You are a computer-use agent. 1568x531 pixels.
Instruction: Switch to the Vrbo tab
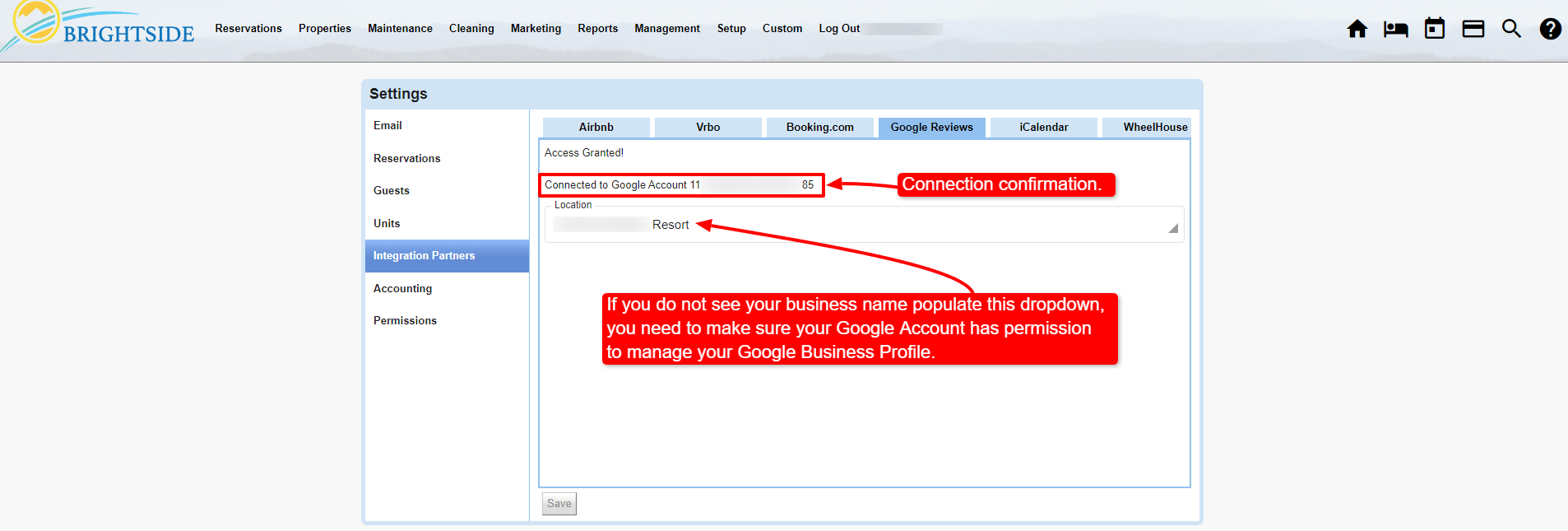pos(708,127)
